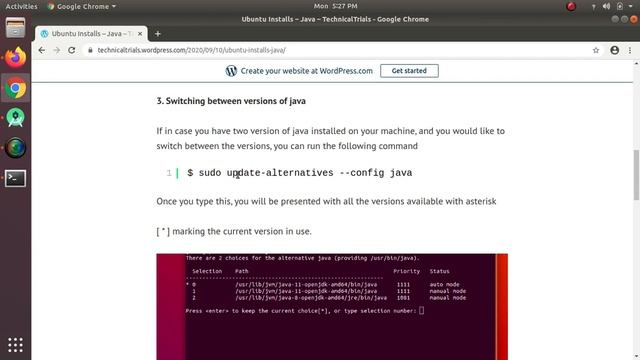Open the clock showing Mon 5:27 PM
This screenshot has width=640, height=360.
336,6
